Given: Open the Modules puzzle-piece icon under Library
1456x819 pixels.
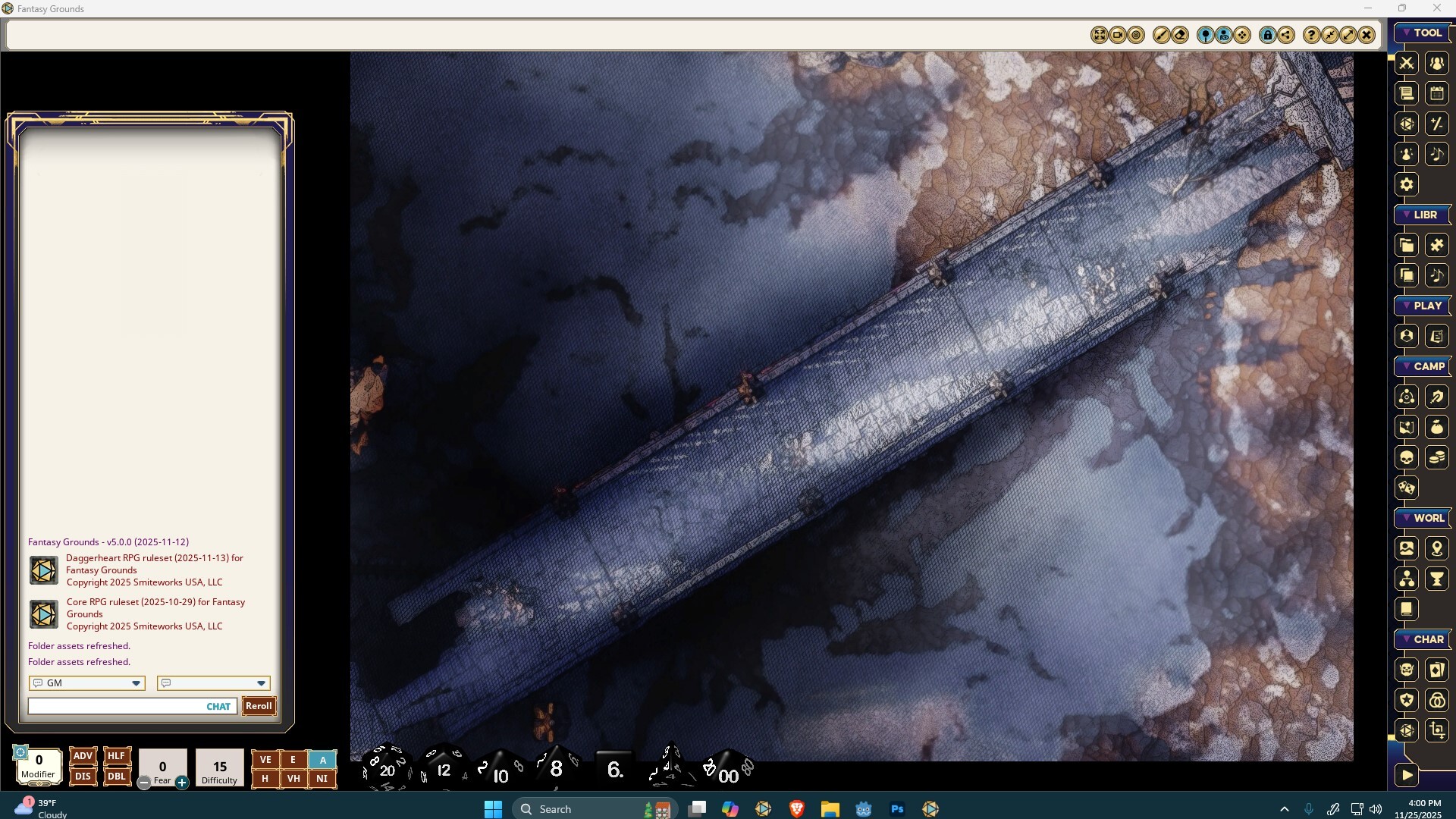Looking at the screenshot, I should tap(1438, 245).
